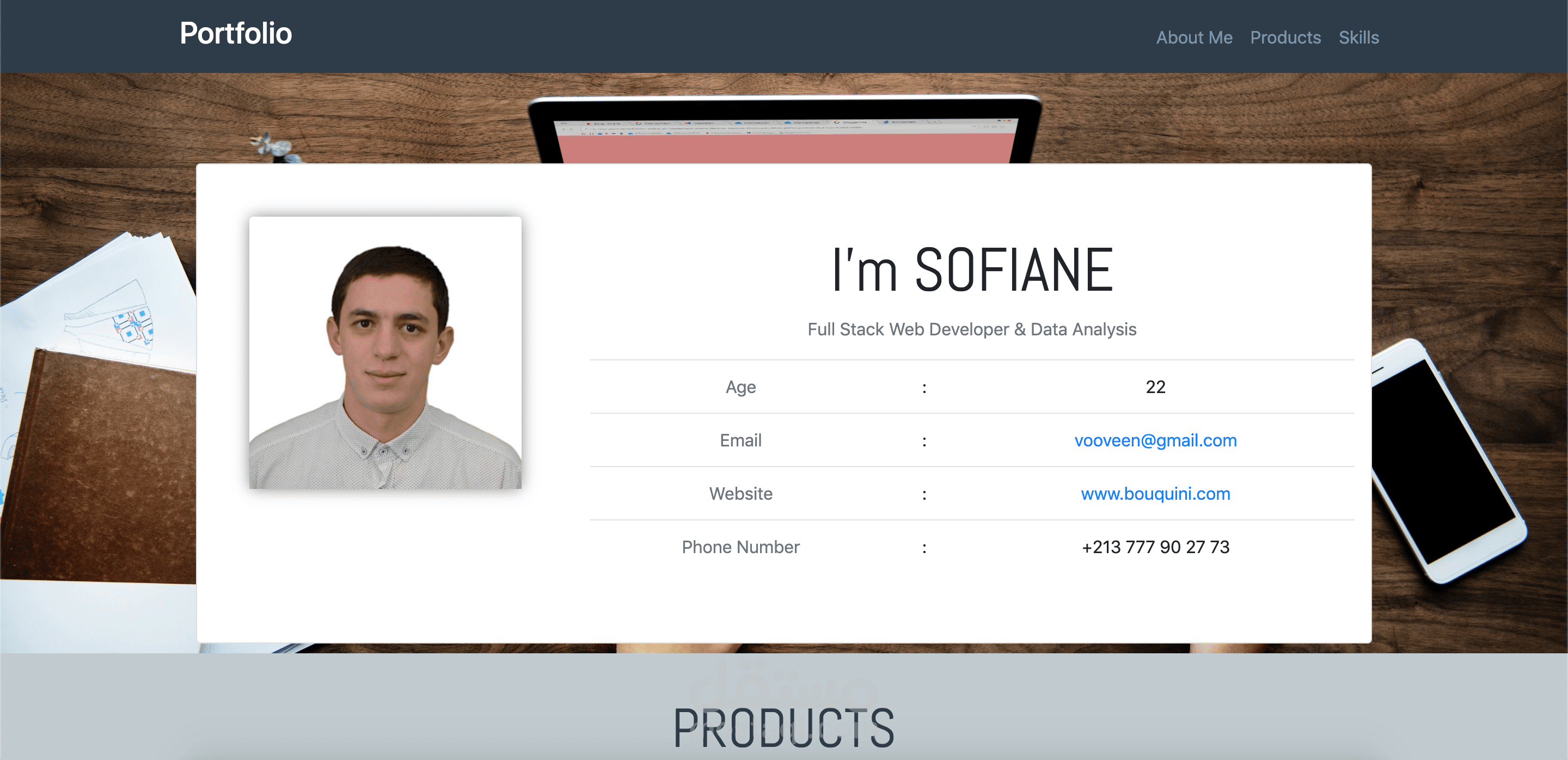Go to the Products nav section

1285,38
